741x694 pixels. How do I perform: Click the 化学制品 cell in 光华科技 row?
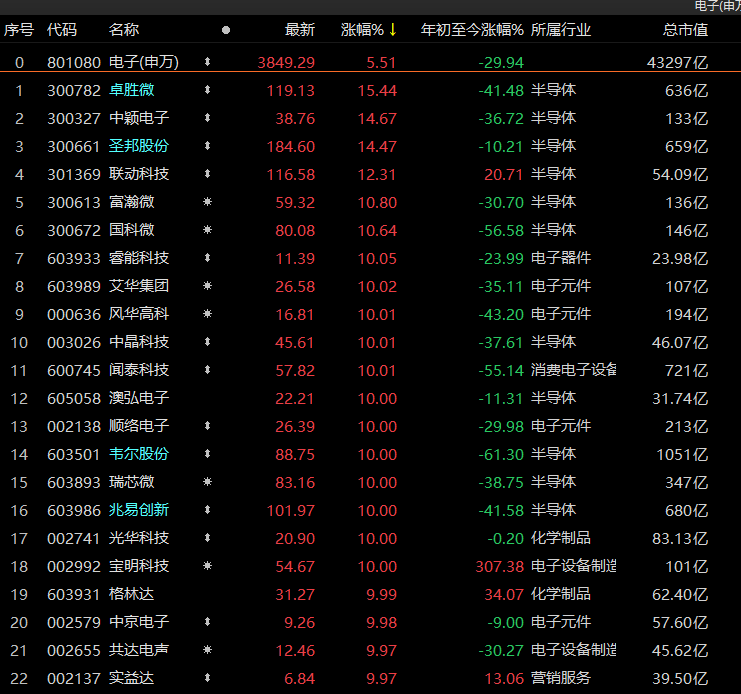560,538
